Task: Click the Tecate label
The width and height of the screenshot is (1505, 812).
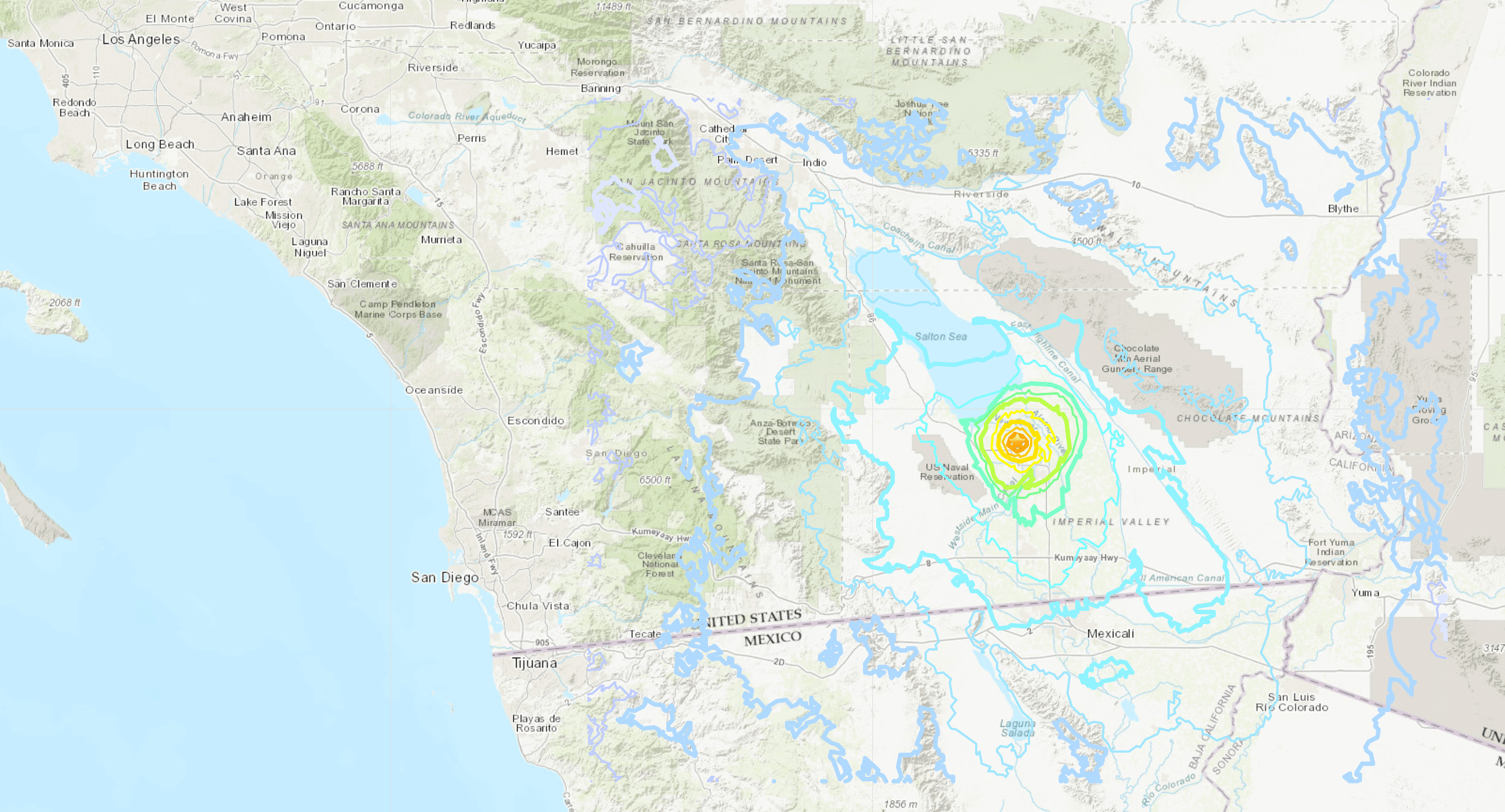Action: tap(645, 634)
